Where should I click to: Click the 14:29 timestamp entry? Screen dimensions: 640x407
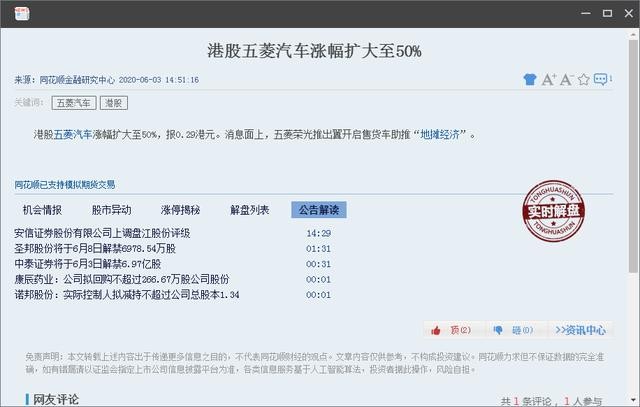click(x=318, y=234)
